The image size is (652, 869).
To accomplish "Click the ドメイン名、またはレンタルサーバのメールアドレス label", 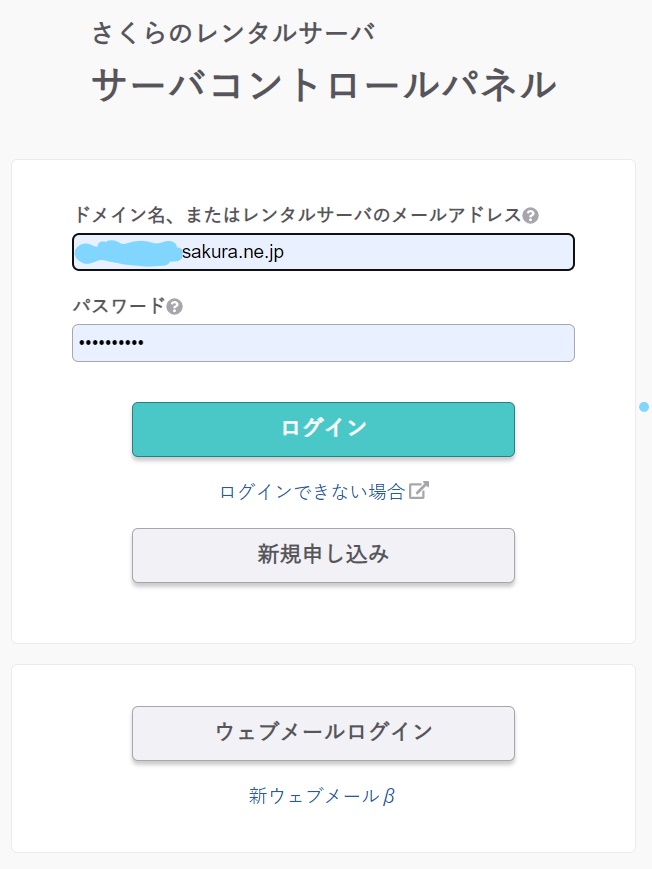I will tap(297, 215).
